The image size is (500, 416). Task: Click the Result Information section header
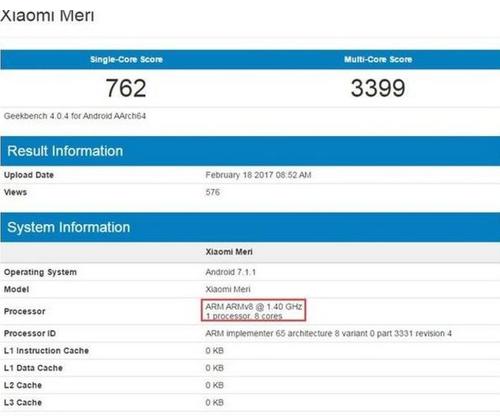[x=65, y=151]
